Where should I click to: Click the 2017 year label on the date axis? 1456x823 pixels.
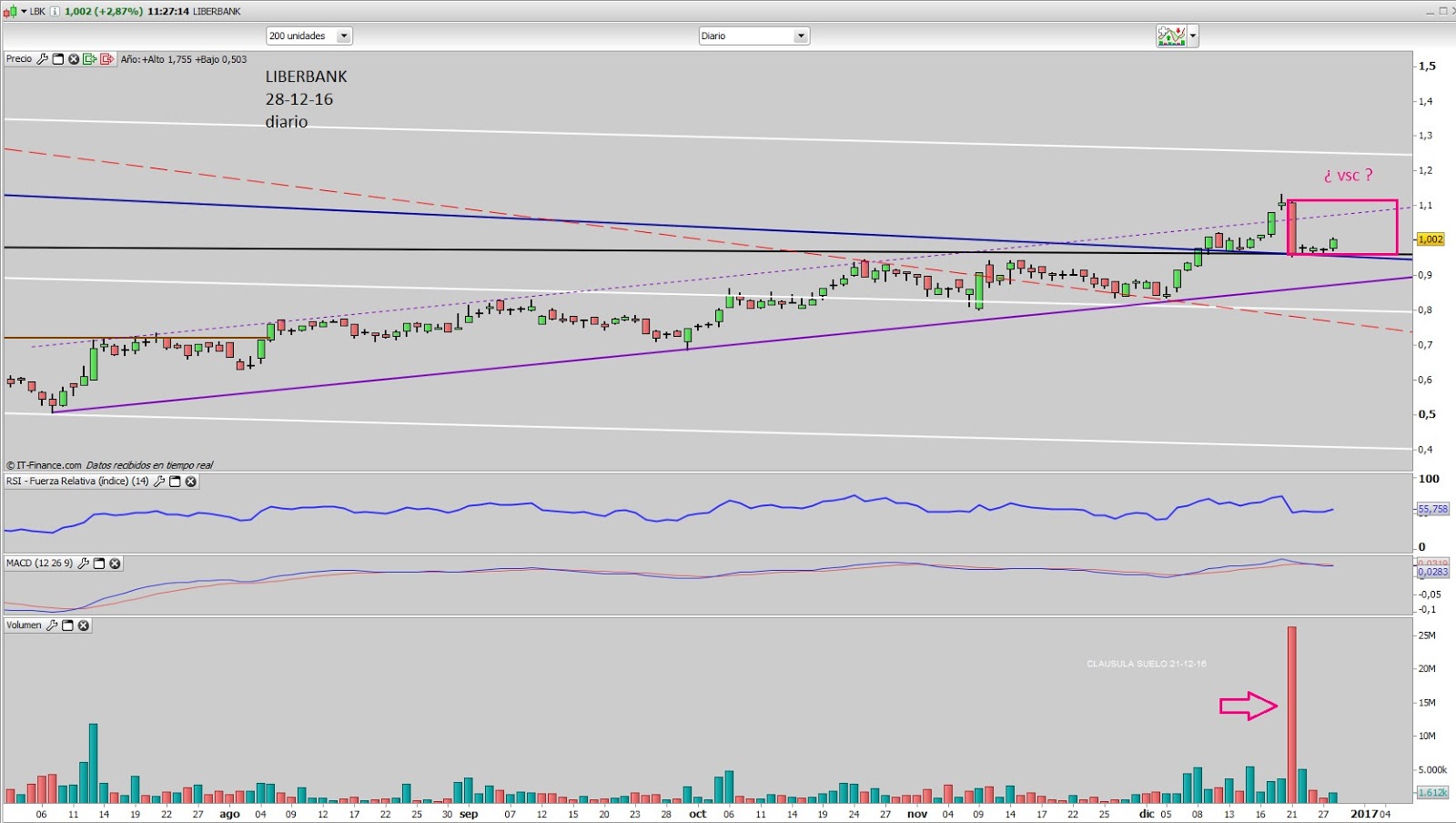pos(1364,815)
